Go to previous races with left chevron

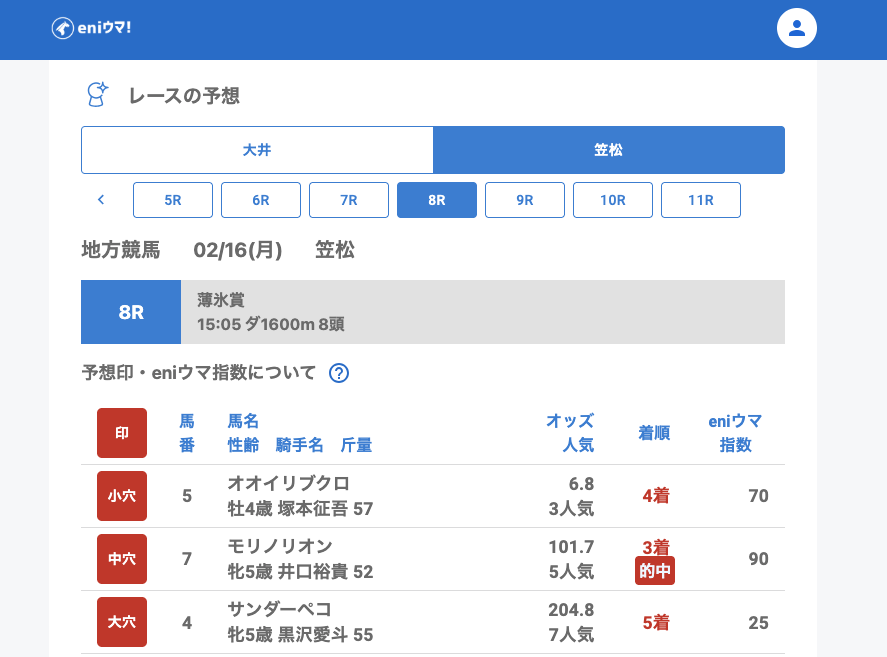[101, 200]
